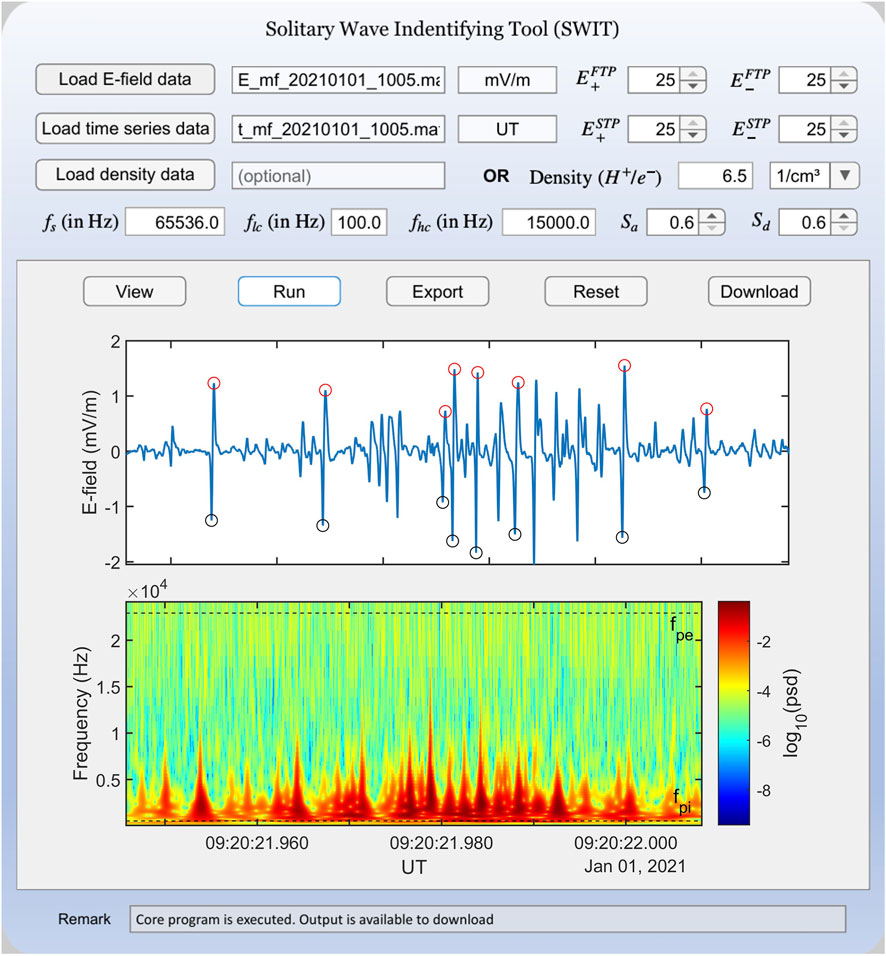The image size is (886, 956).
Task: Decrease the E- FTP stepper value
Action: click(845, 87)
